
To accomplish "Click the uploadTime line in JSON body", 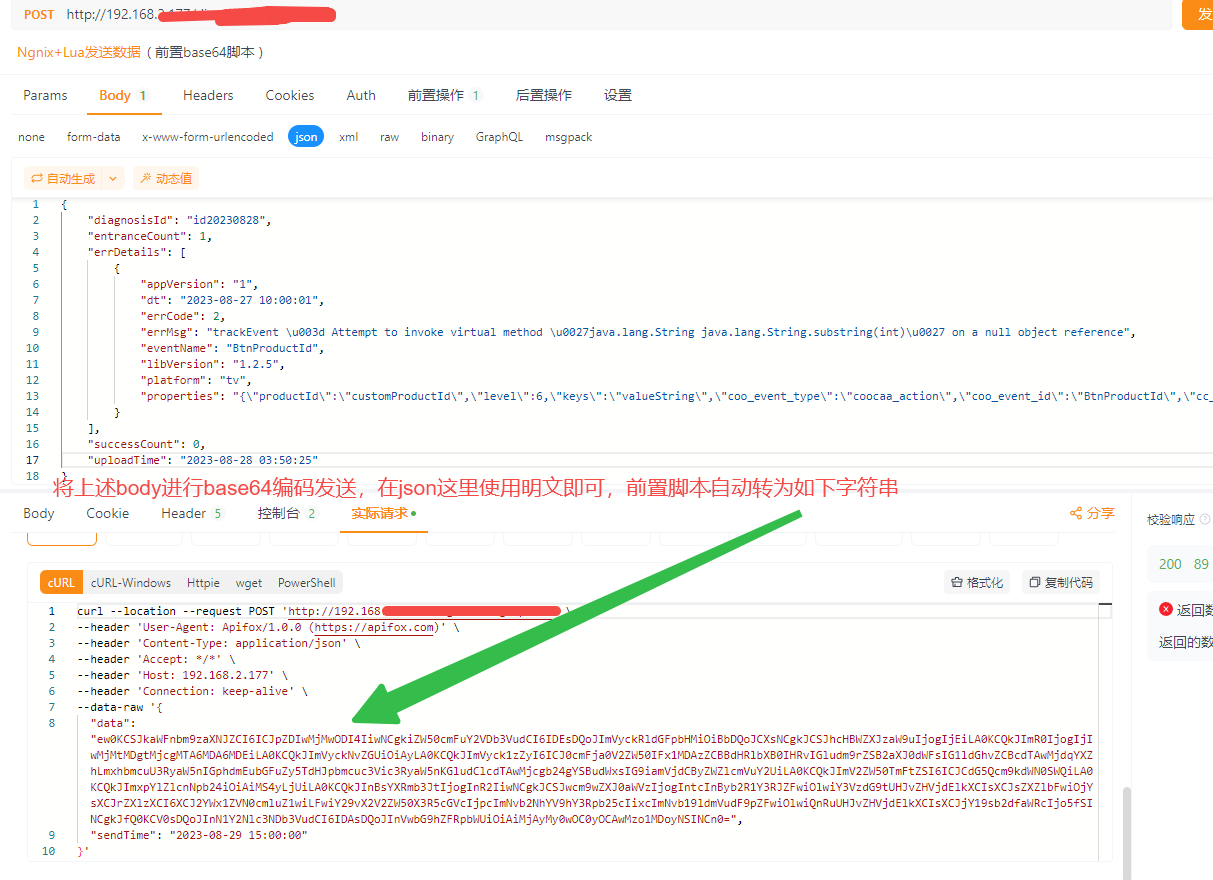I will coord(203,460).
